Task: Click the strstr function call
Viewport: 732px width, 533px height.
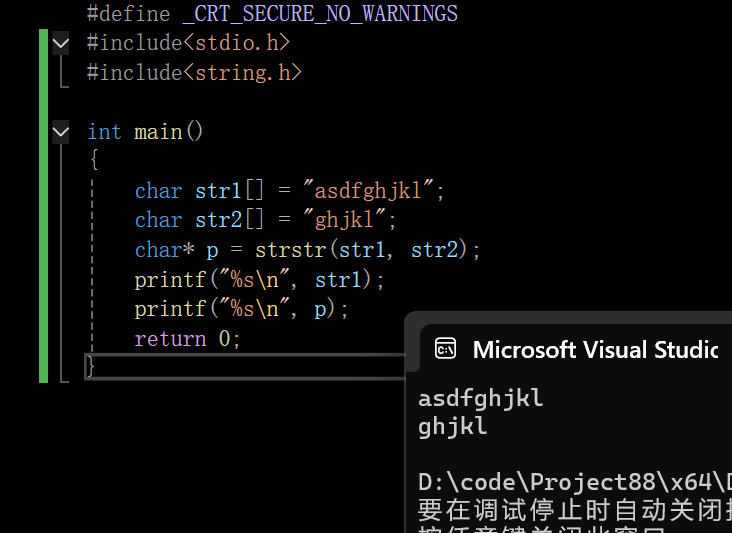Action: pos(290,250)
